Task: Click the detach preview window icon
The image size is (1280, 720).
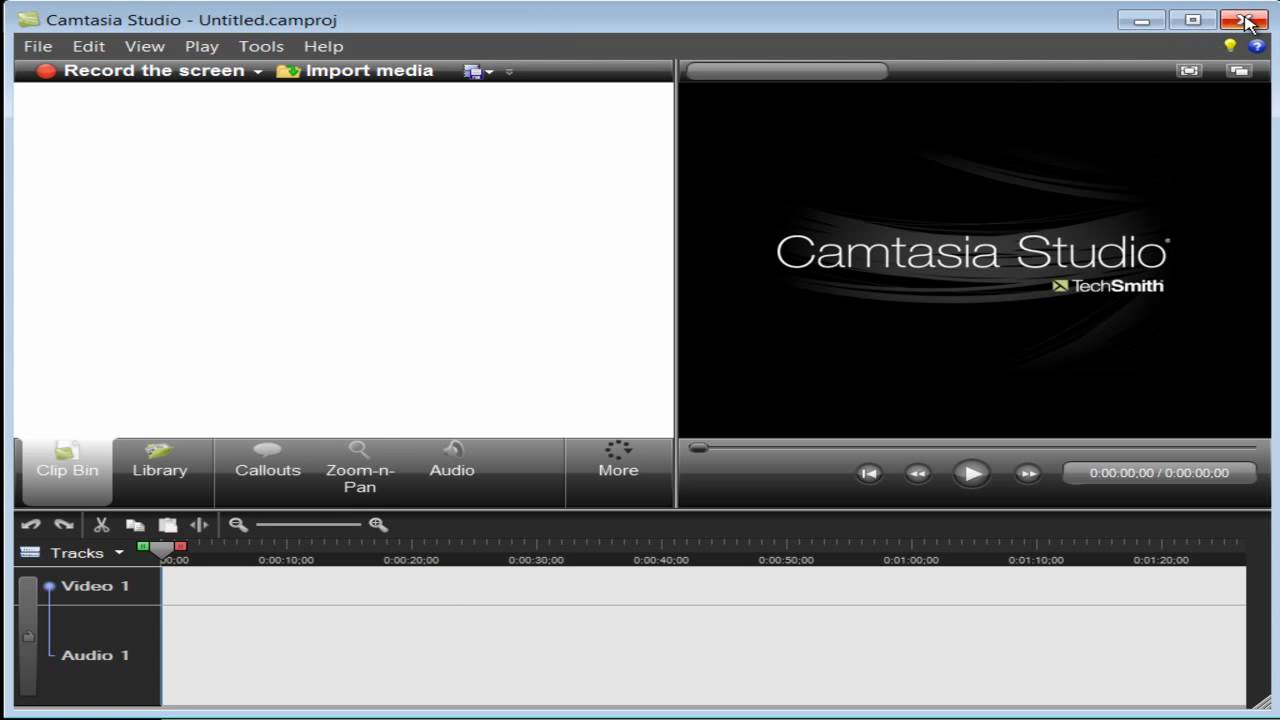Action: (x=1239, y=71)
